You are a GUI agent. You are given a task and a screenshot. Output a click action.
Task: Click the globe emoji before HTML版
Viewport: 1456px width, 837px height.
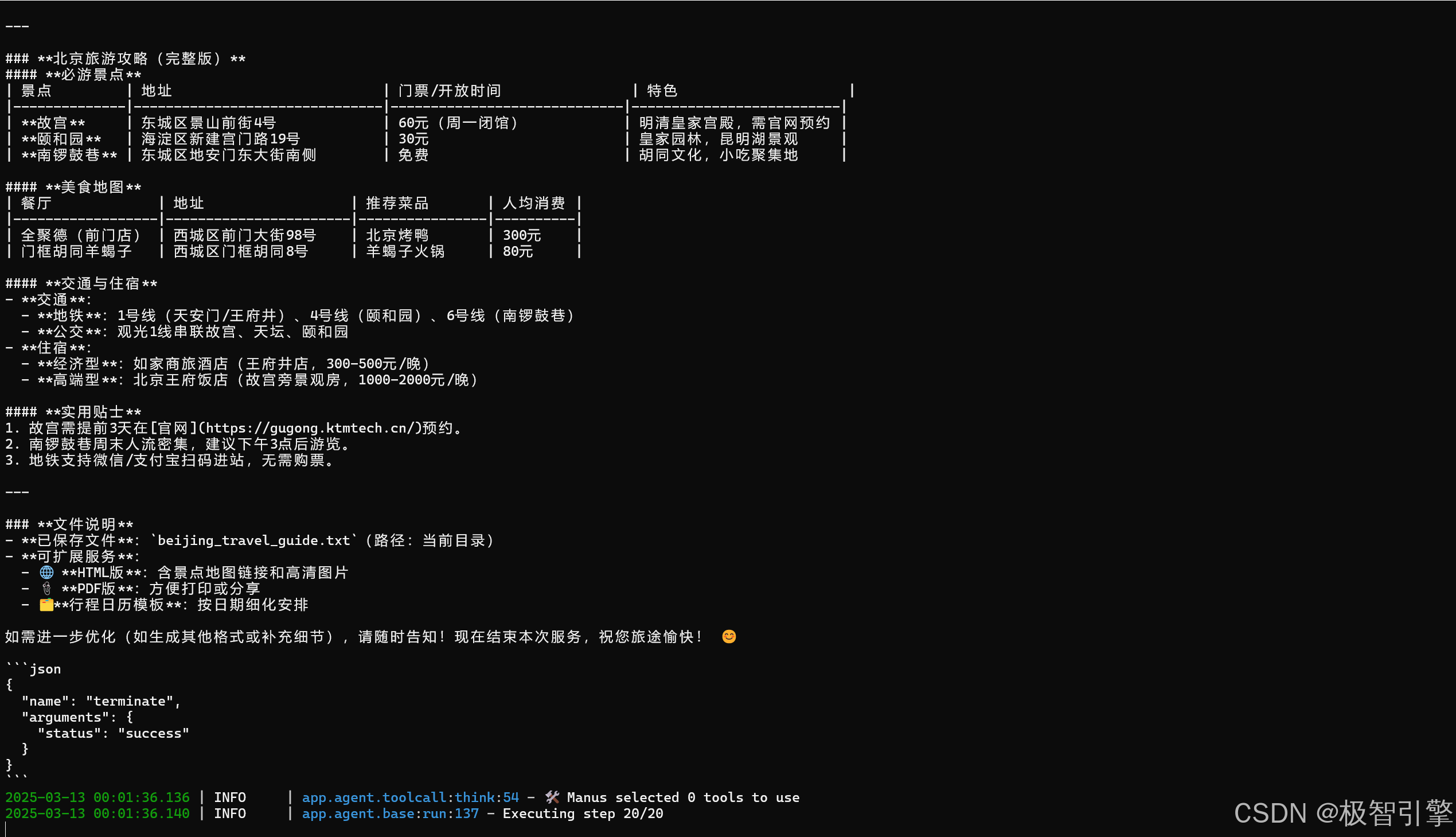click(x=46, y=573)
